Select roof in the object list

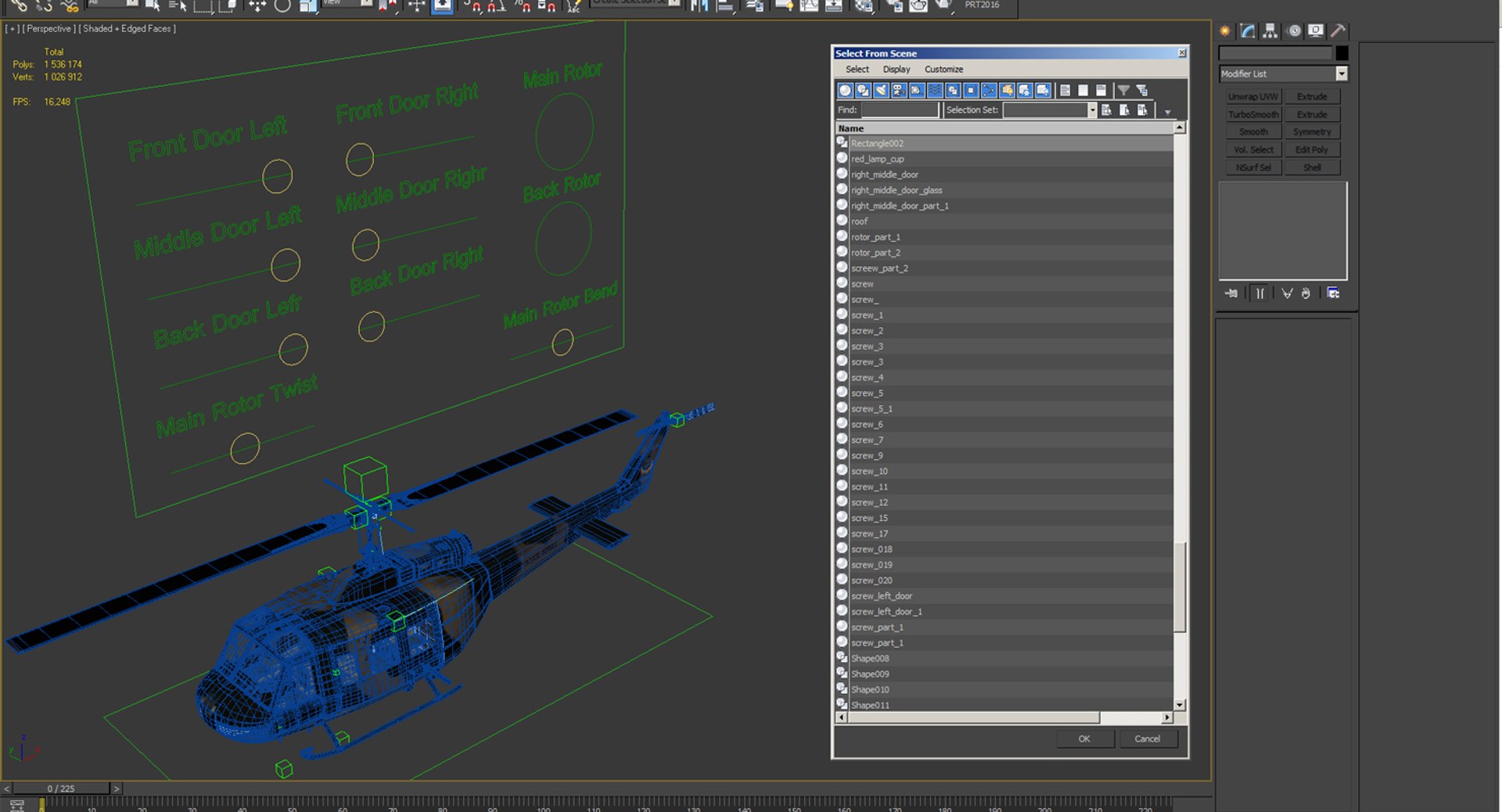point(1004,221)
